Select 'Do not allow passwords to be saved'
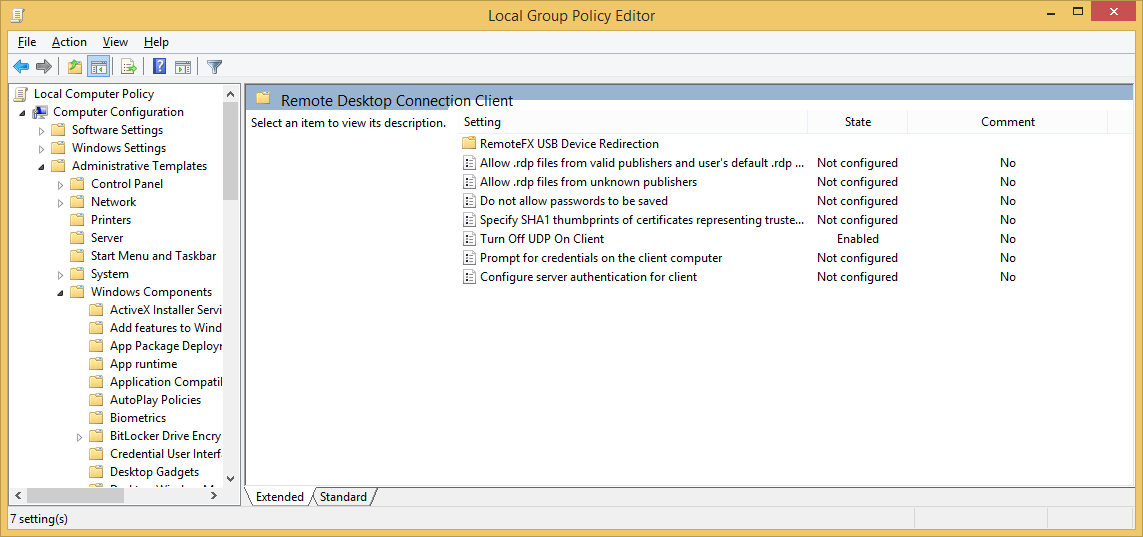The height and width of the screenshot is (537, 1143). [574, 200]
